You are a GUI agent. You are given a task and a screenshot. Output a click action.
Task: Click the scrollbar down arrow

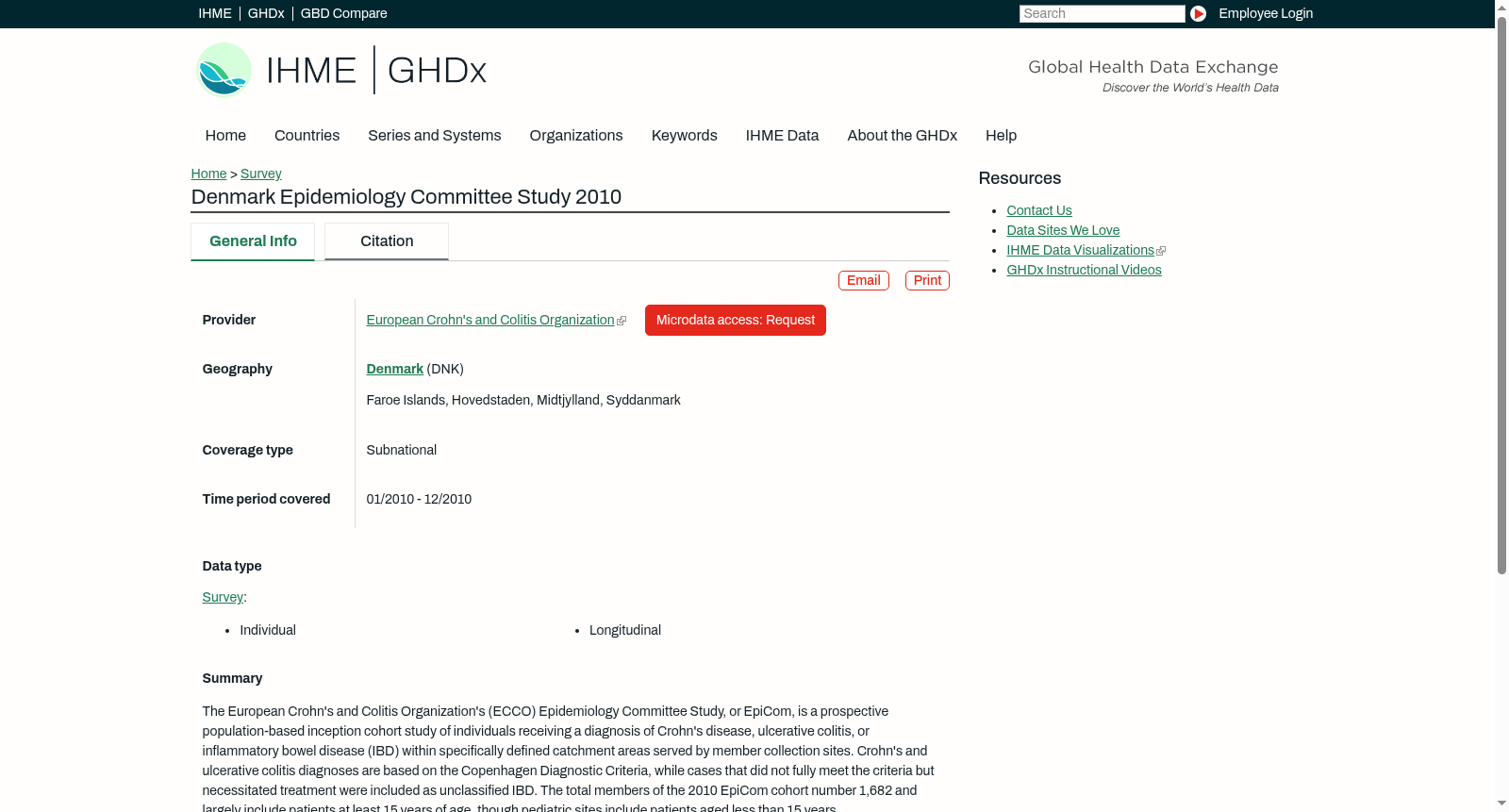pyautogui.click(x=1501, y=804)
